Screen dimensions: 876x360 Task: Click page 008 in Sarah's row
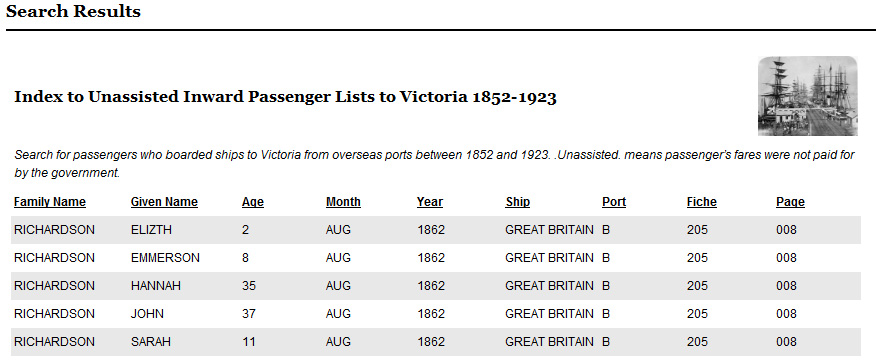[x=786, y=342]
